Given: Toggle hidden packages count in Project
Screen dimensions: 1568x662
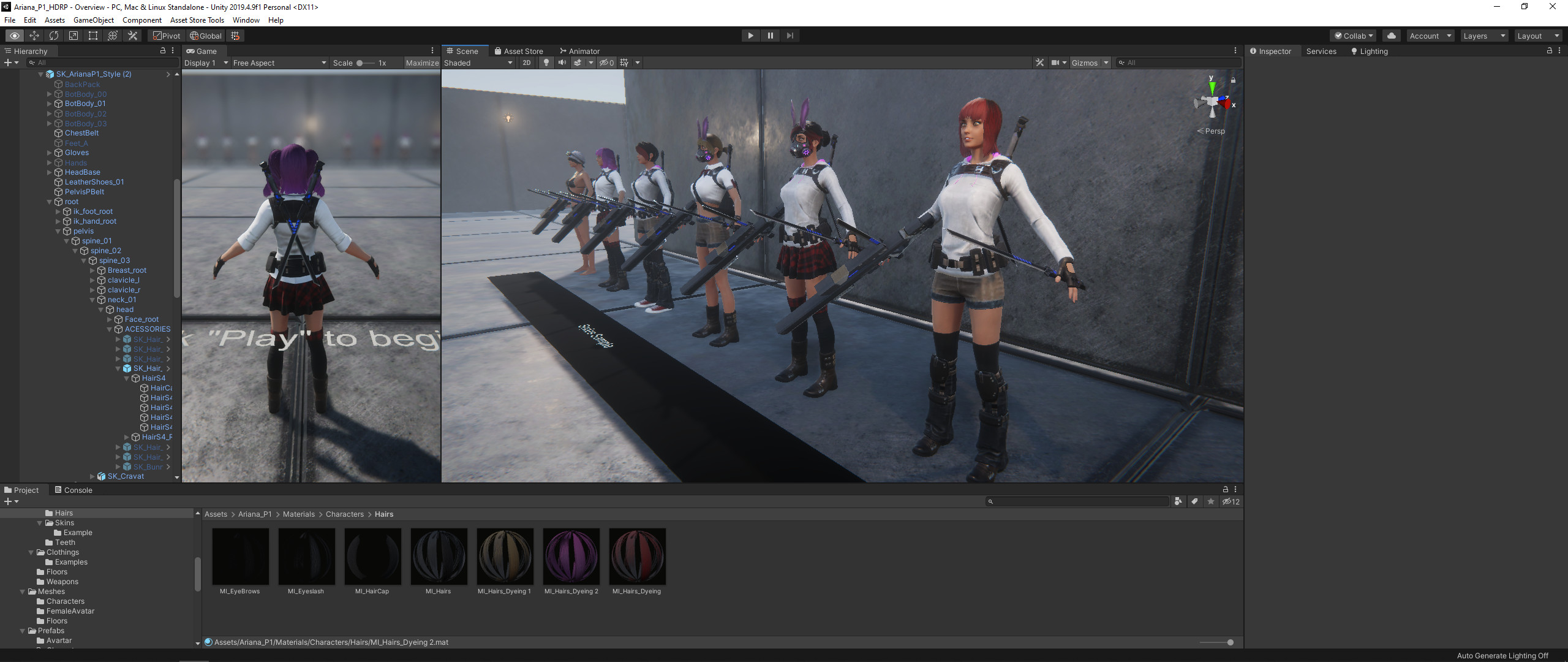Looking at the screenshot, I should tap(1231, 501).
